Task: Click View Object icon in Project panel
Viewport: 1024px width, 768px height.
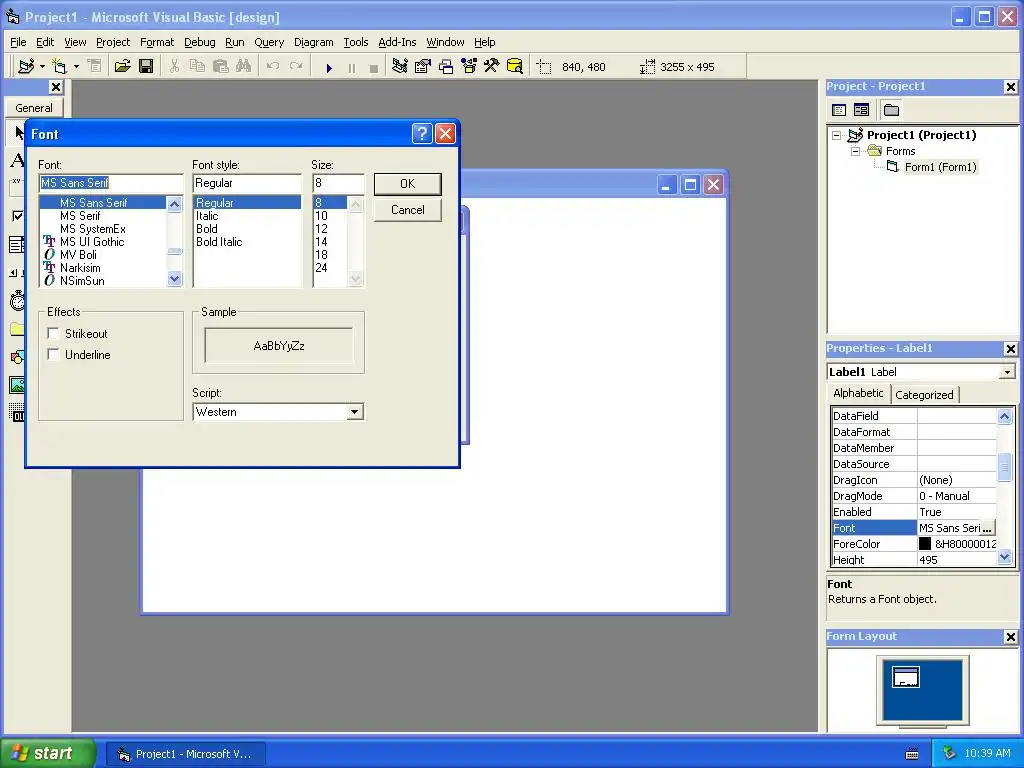Action: pyautogui.click(x=861, y=110)
